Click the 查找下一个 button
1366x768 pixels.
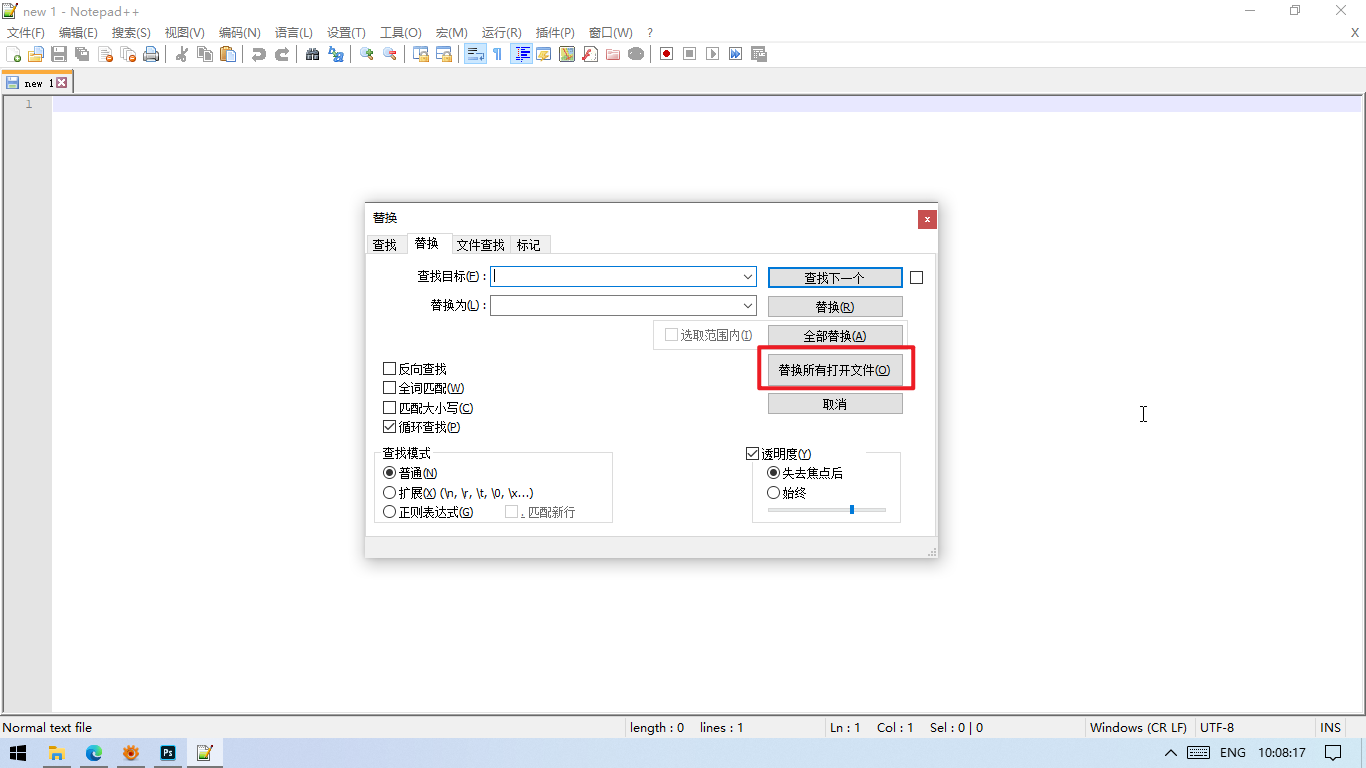pyautogui.click(x=835, y=278)
